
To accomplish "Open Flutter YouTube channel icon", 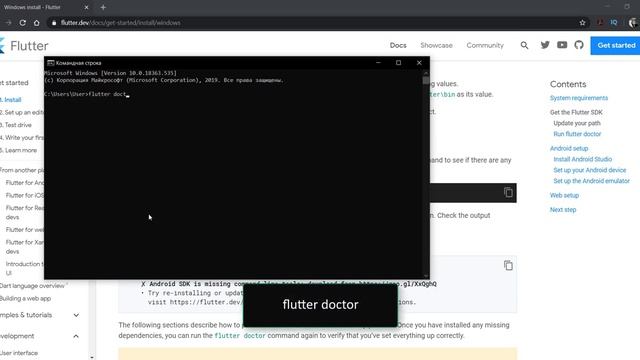I will (562, 45).
